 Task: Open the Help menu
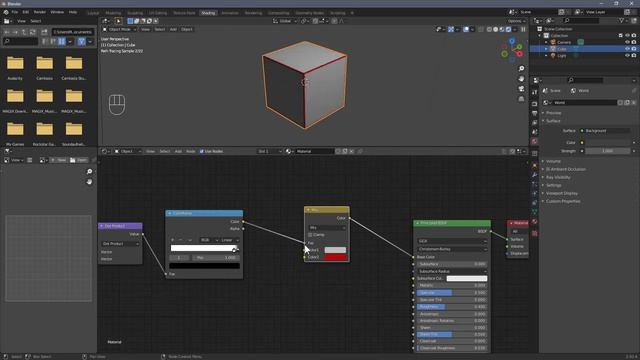click(73, 12)
